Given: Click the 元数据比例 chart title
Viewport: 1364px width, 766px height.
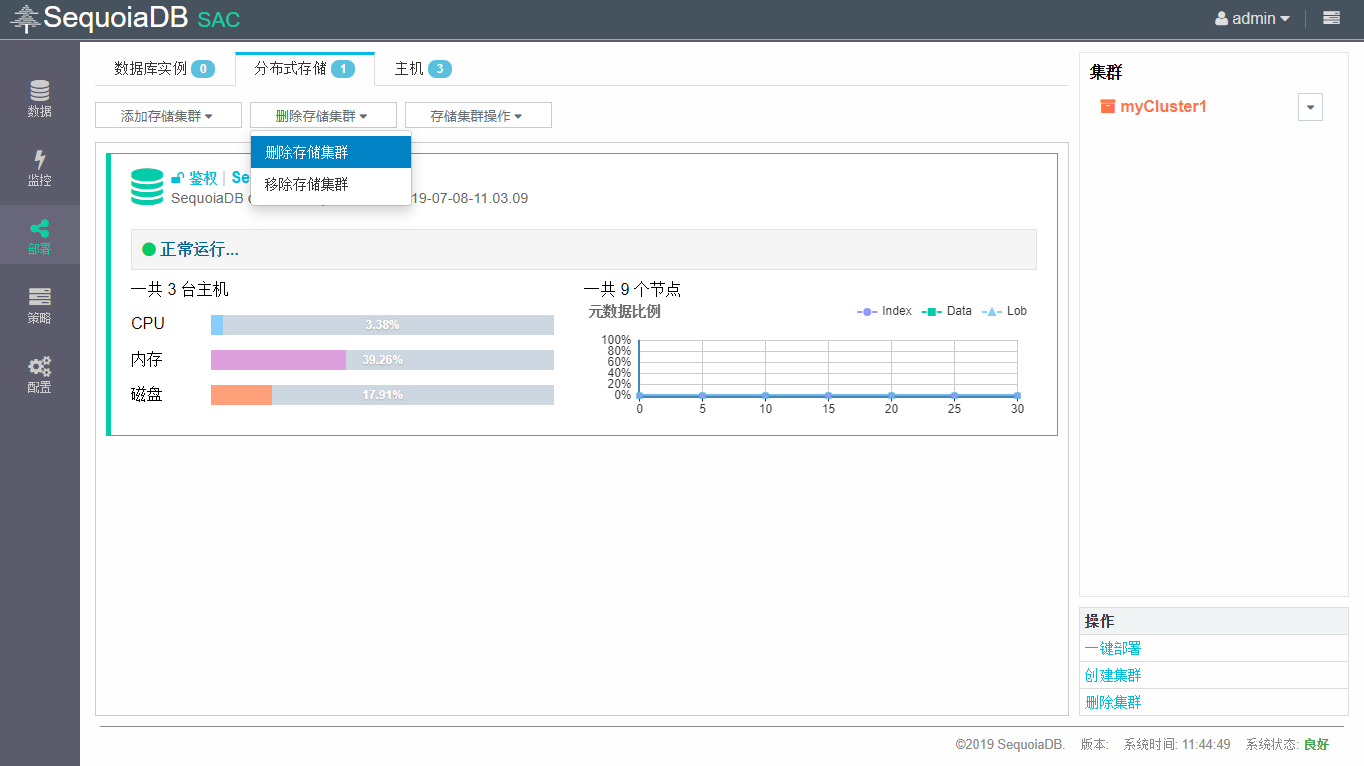Looking at the screenshot, I should click(625, 311).
